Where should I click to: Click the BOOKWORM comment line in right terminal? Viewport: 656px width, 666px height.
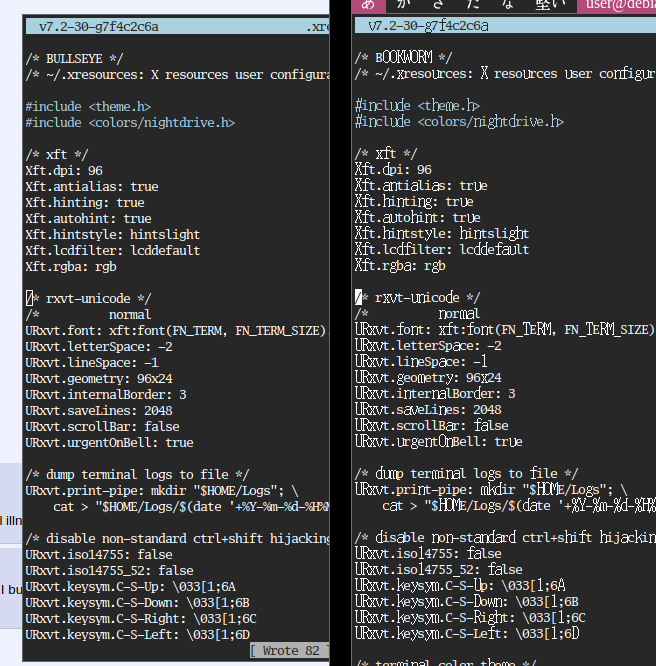(x=403, y=57)
